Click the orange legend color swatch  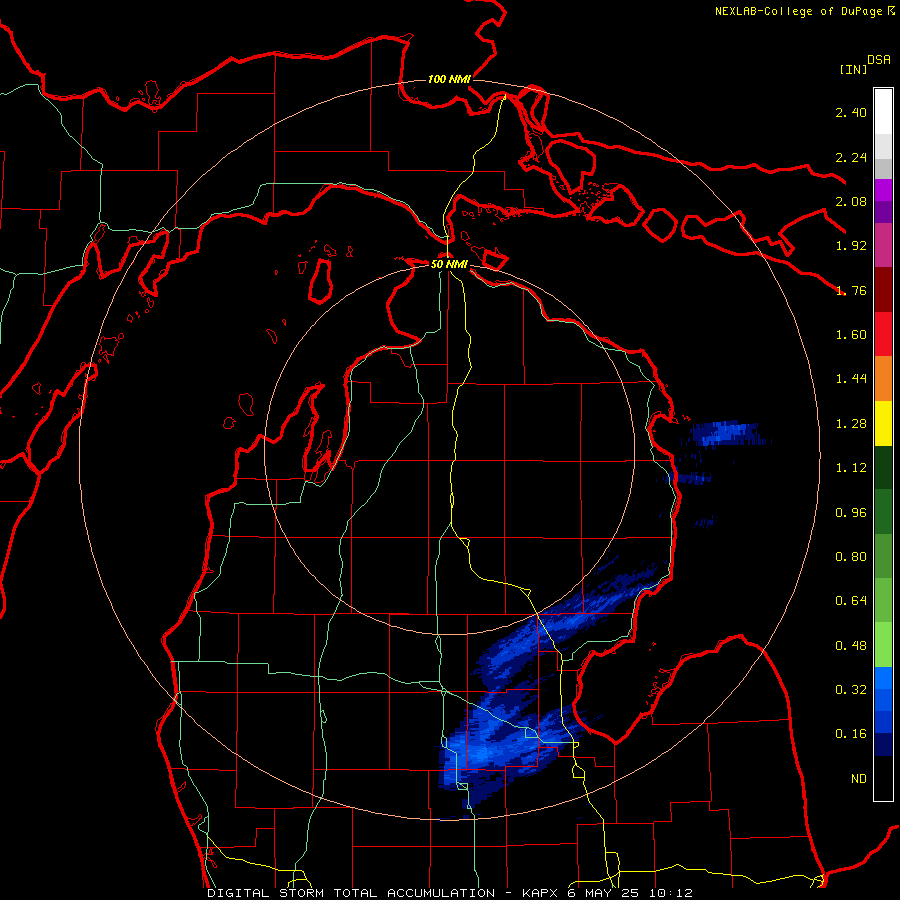(883, 378)
